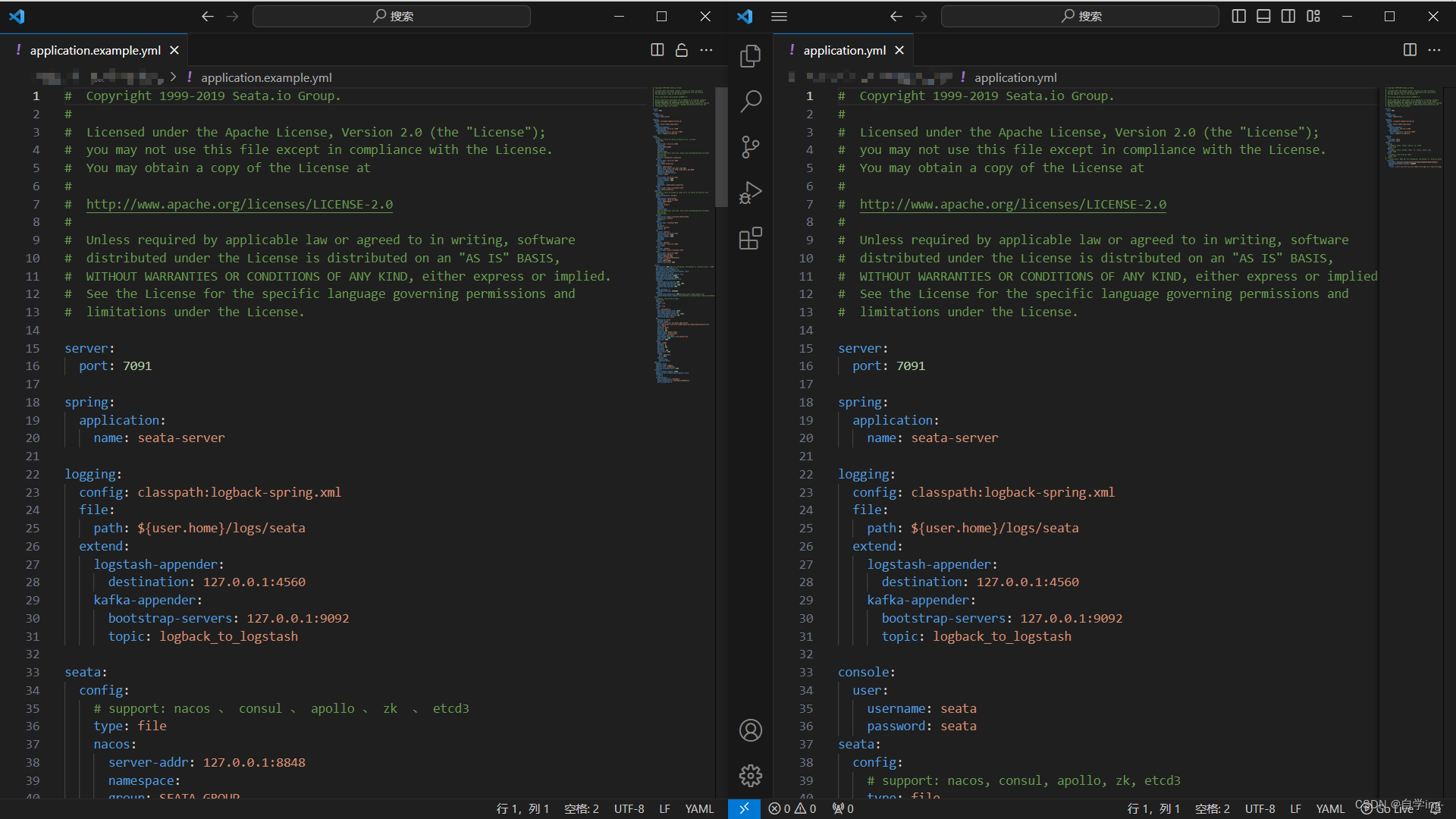Change UTF-8 encoding in right status bar

1260,808
